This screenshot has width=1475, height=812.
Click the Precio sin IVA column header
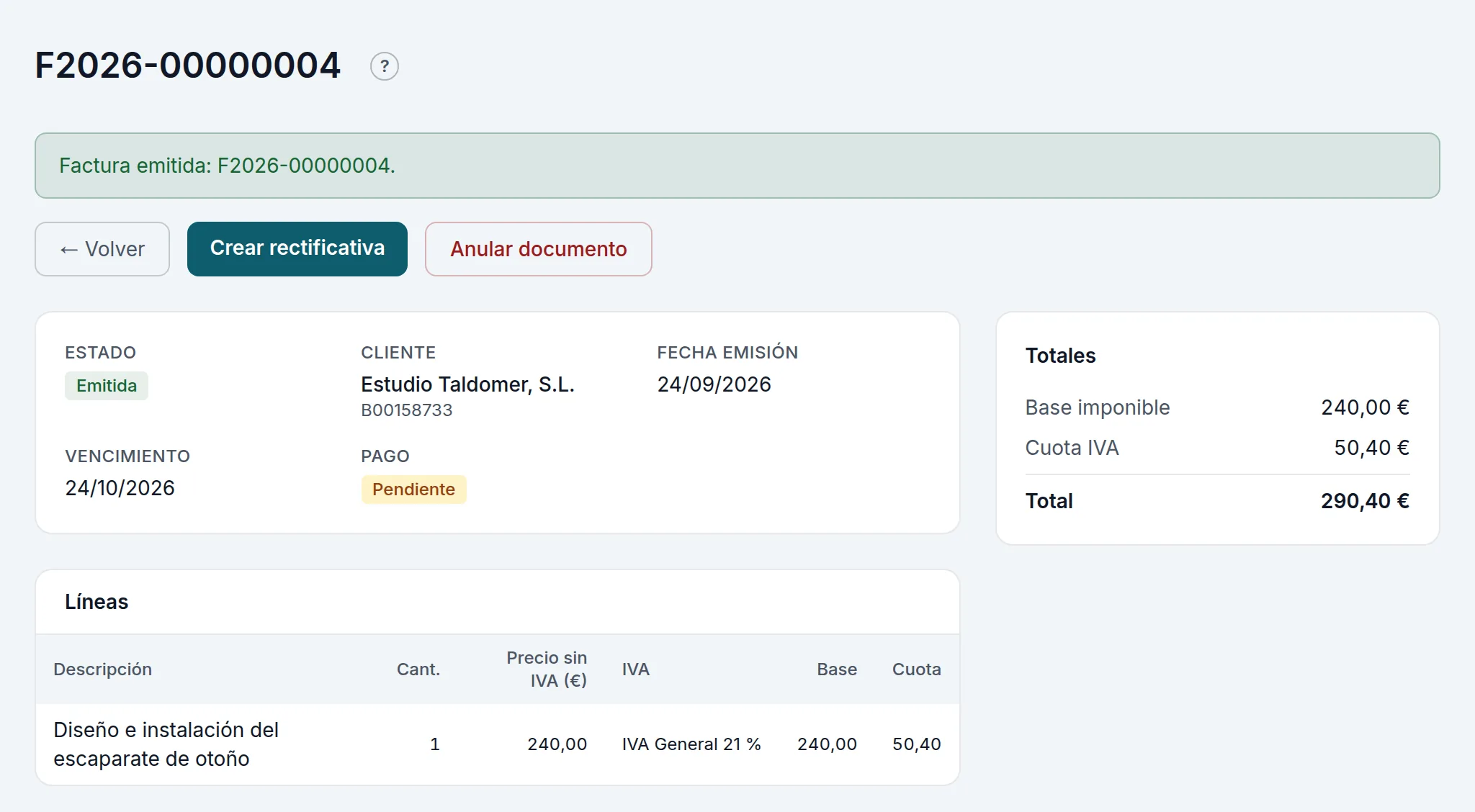(547, 669)
